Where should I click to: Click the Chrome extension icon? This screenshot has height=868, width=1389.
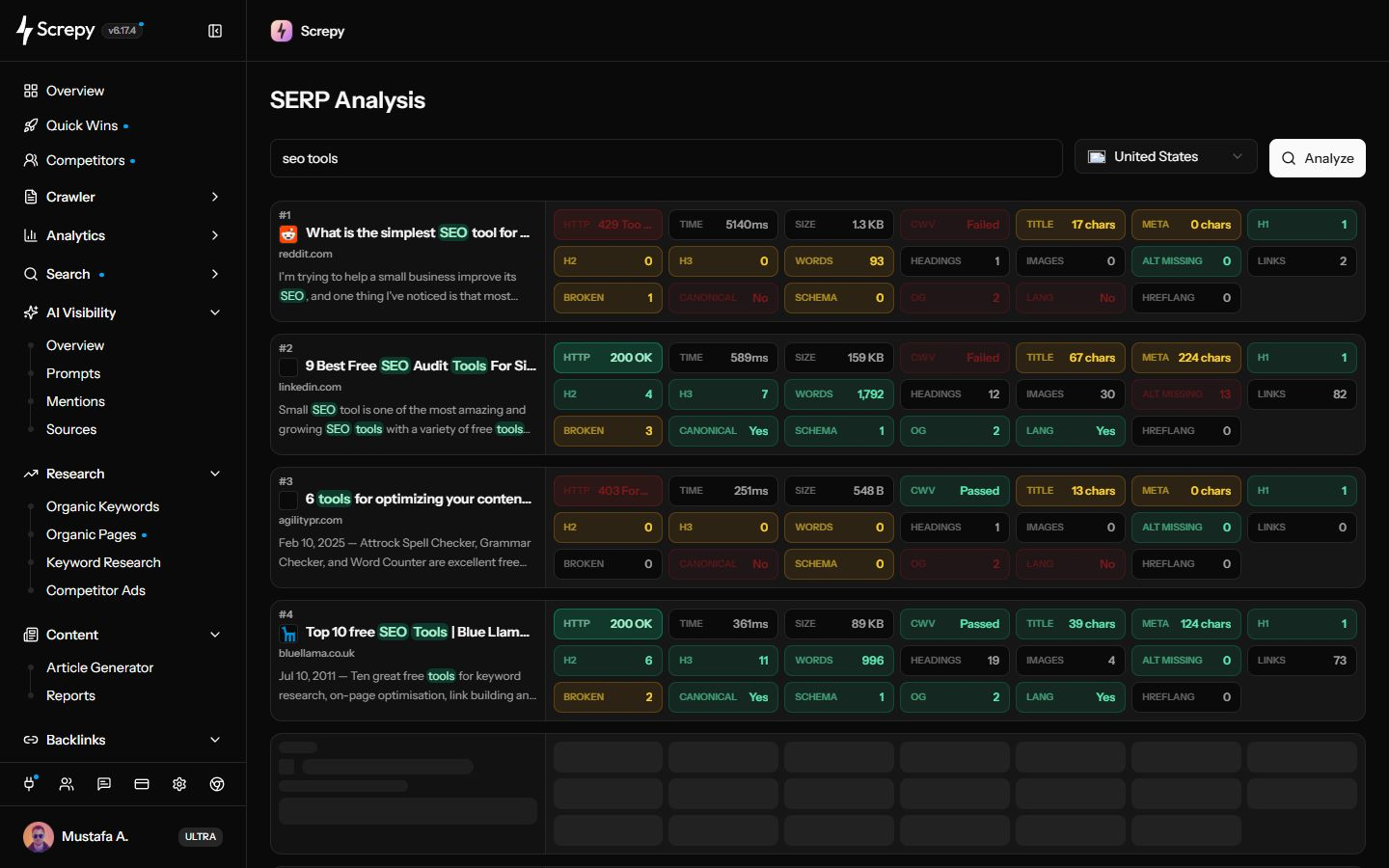[217, 784]
